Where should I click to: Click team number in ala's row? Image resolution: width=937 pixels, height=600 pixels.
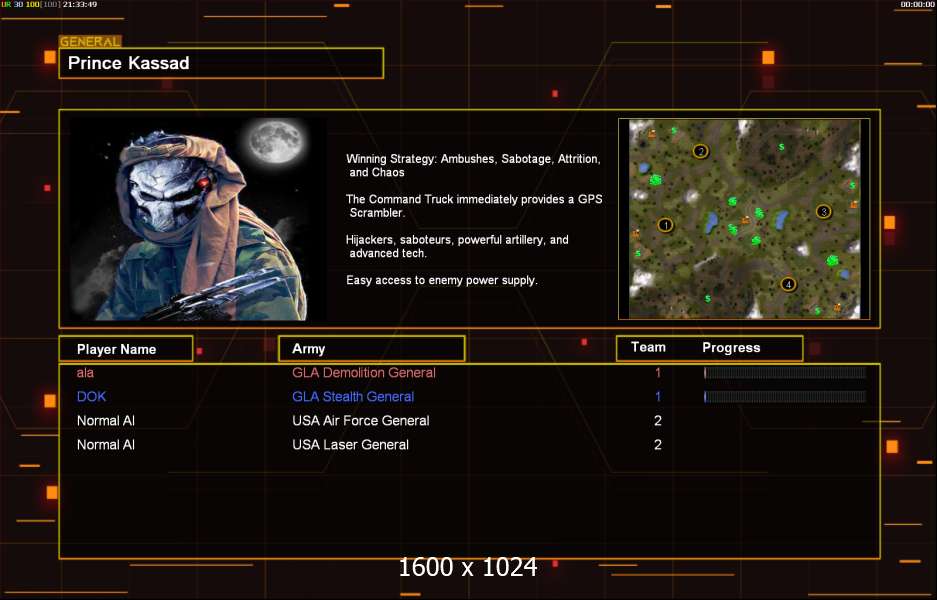[658, 373]
